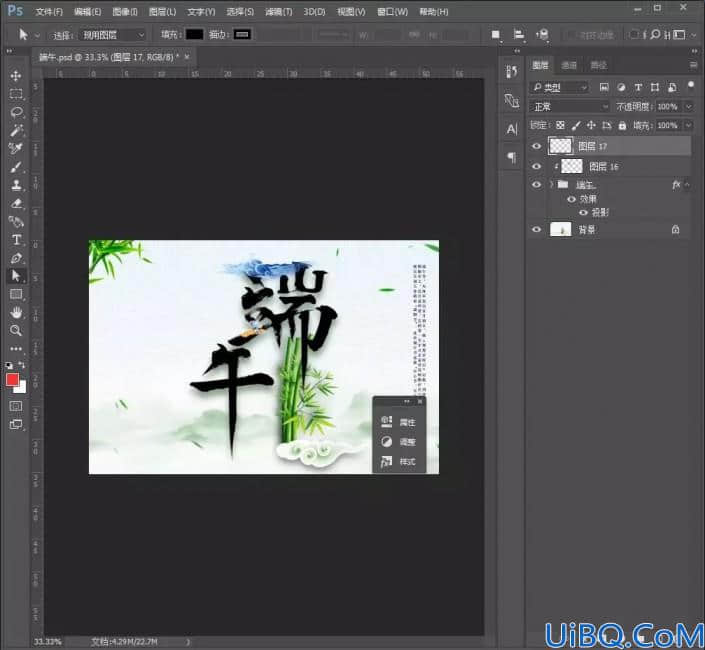
Task: Expand the 端午 layer group chevron
Action: (552, 184)
